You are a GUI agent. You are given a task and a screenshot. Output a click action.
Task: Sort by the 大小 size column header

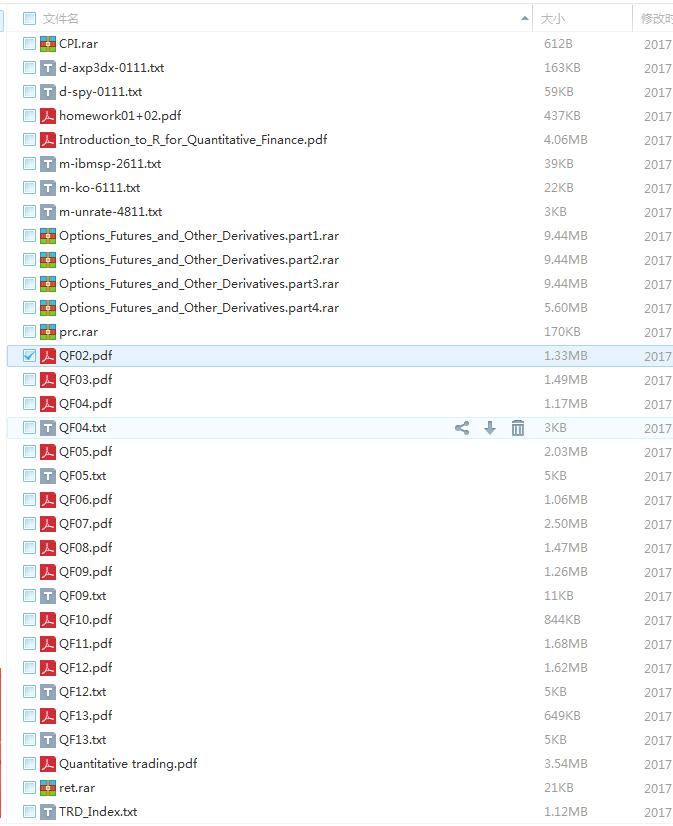[552, 19]
